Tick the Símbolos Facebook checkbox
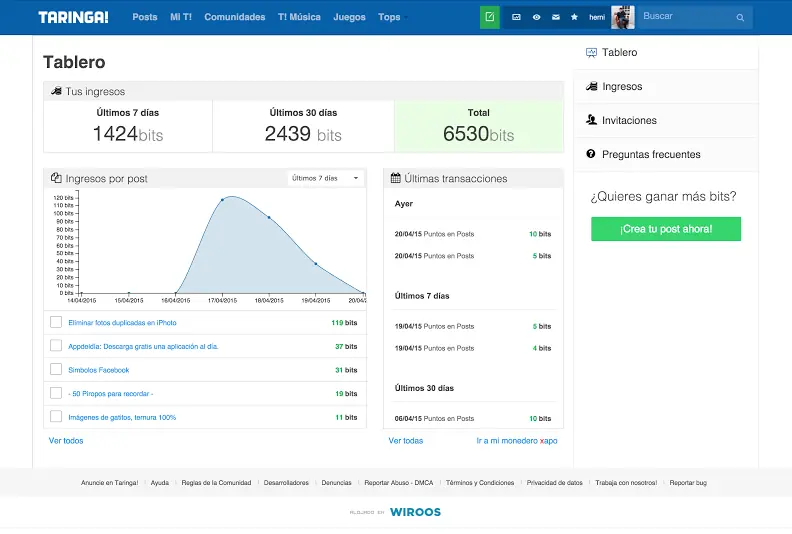 tap(56, 369)
